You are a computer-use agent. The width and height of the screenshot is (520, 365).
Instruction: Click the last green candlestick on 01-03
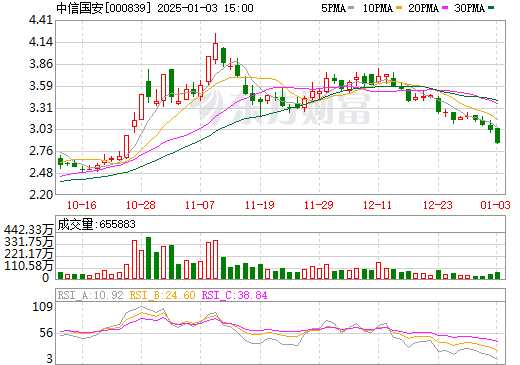498,136
